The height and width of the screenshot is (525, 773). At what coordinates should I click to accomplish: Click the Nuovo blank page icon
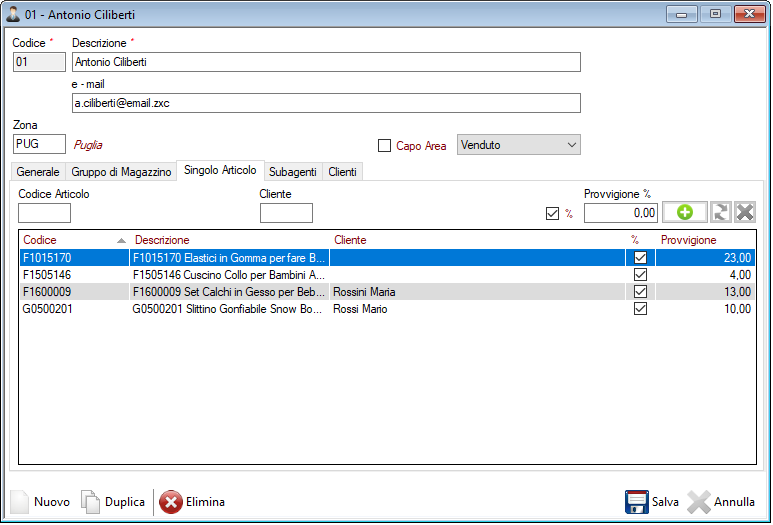pos(21,502)
